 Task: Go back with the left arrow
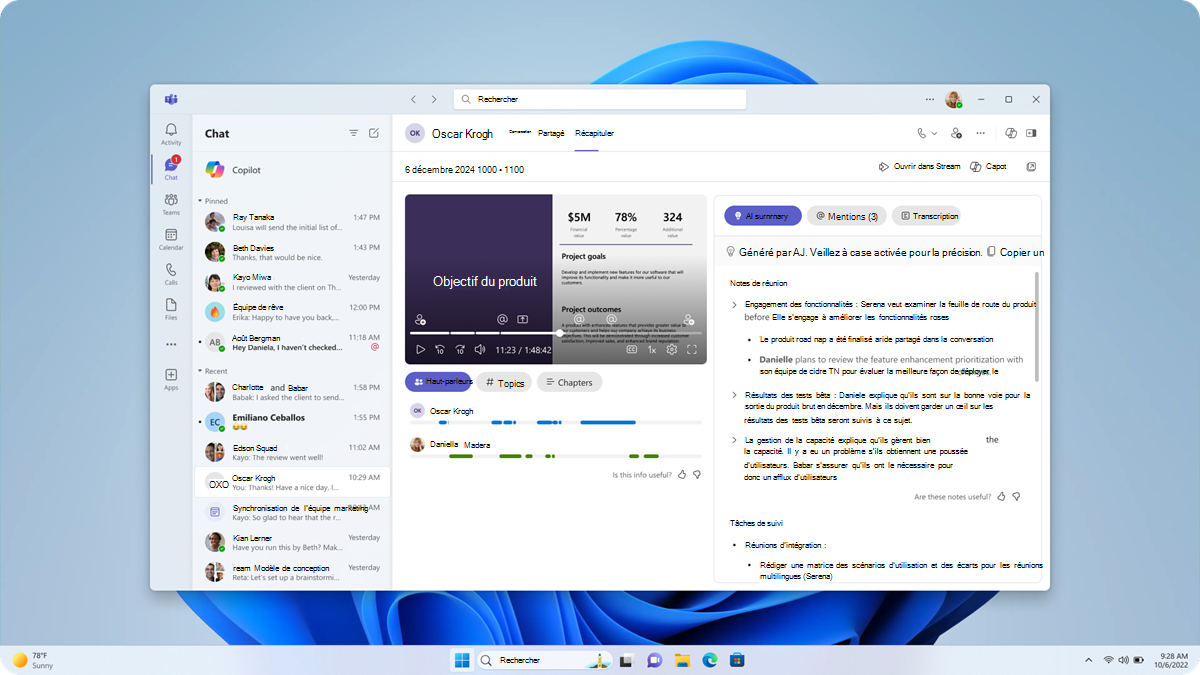click(413, 99)
